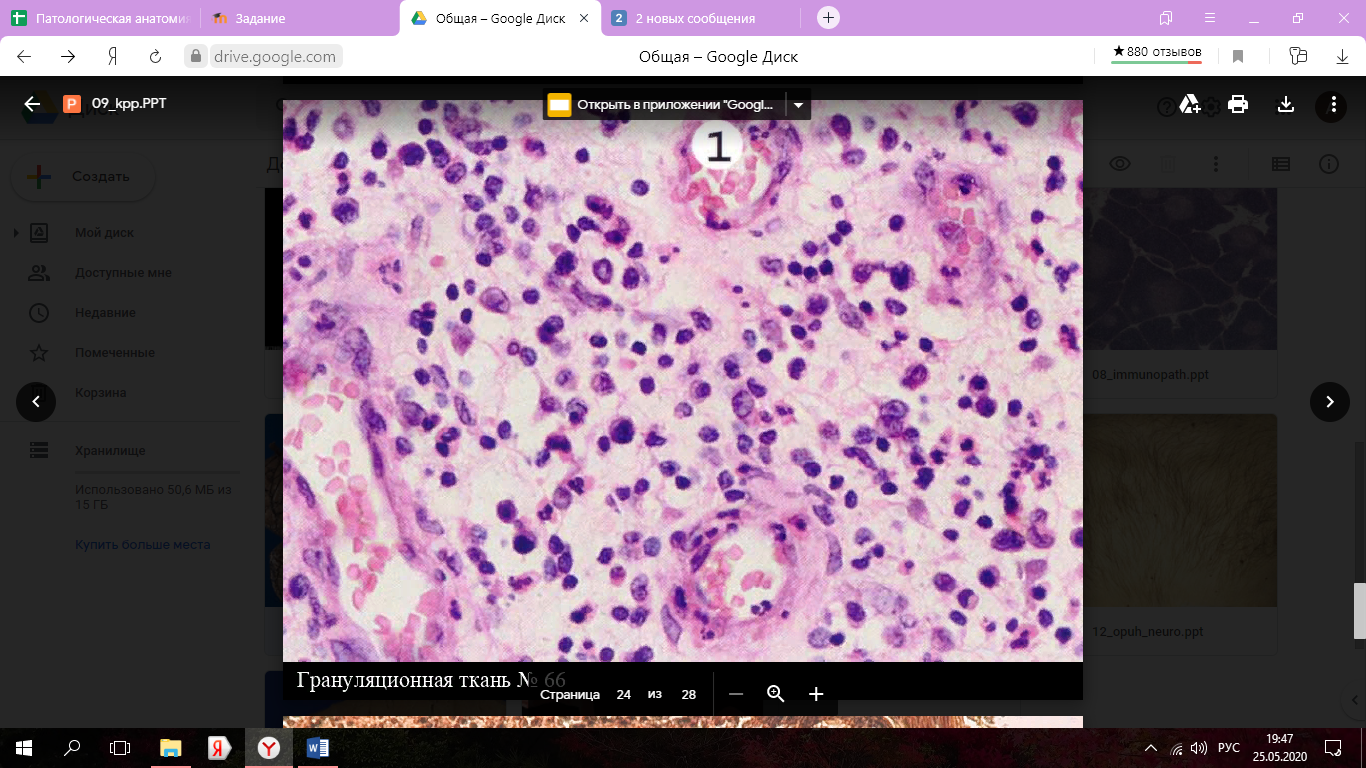Click the drive.google.com address field
The image size is (1366, 768).
point(274,57)
